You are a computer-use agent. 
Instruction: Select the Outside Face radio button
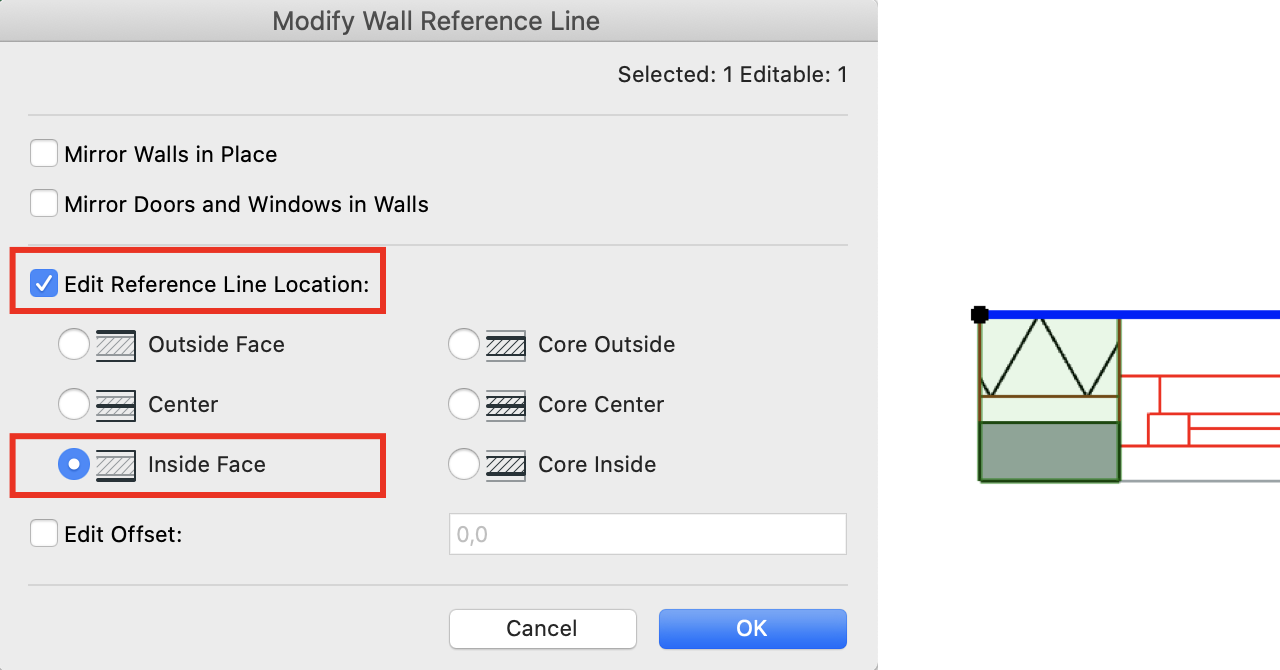74,345
